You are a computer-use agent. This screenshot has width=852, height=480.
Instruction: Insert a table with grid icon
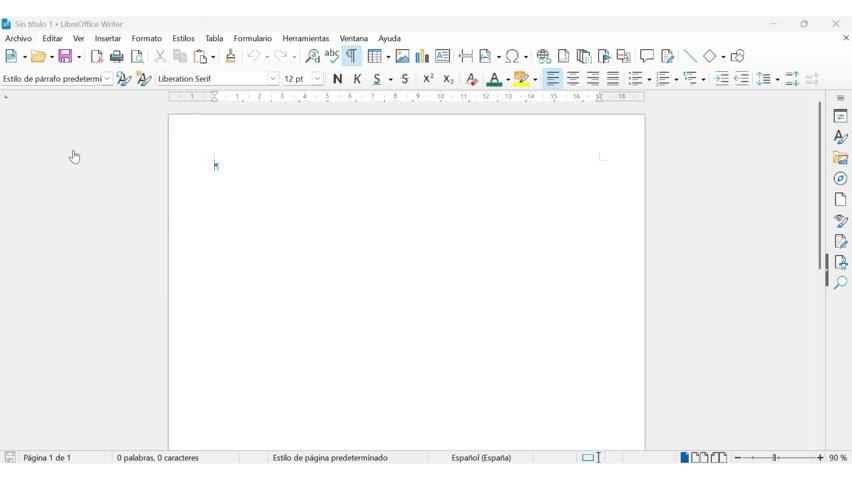click(374, 56)
